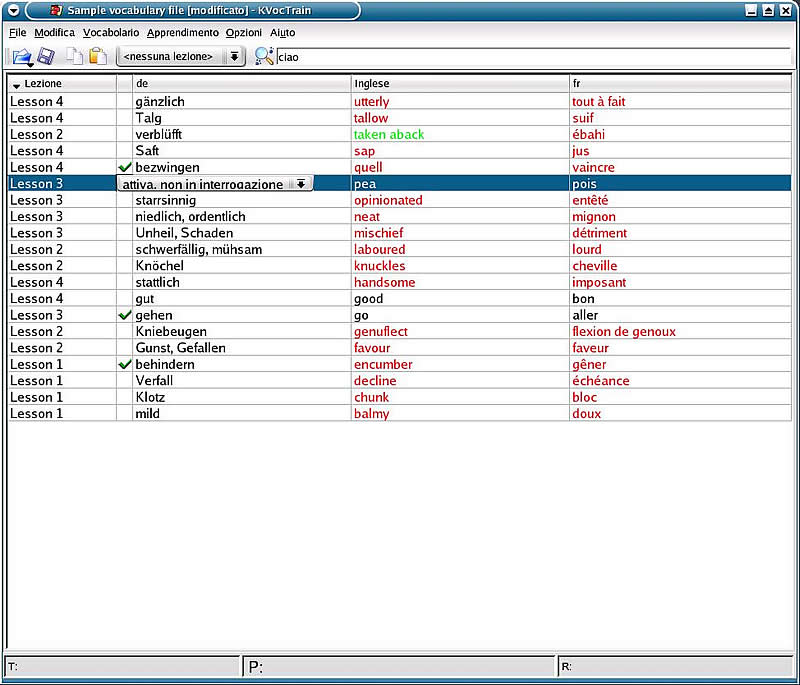Toggle the check mark on bezwingen row
This screenshot has width=800, height=685.
[x=124, y=167]
